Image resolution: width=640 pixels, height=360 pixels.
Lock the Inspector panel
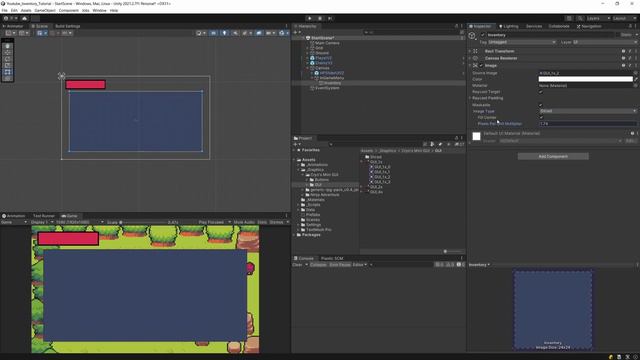click(x=631, y=26)
